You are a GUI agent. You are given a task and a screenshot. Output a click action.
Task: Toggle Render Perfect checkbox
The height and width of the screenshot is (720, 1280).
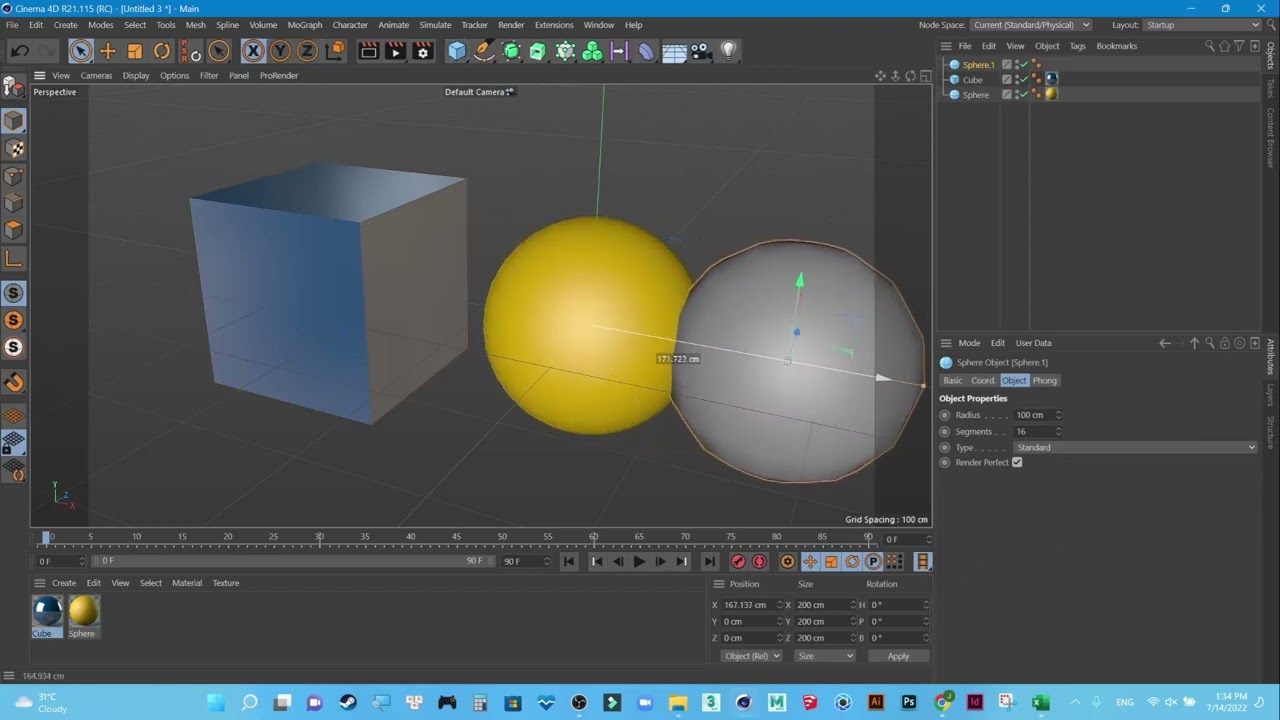(x=1017, y=463)
